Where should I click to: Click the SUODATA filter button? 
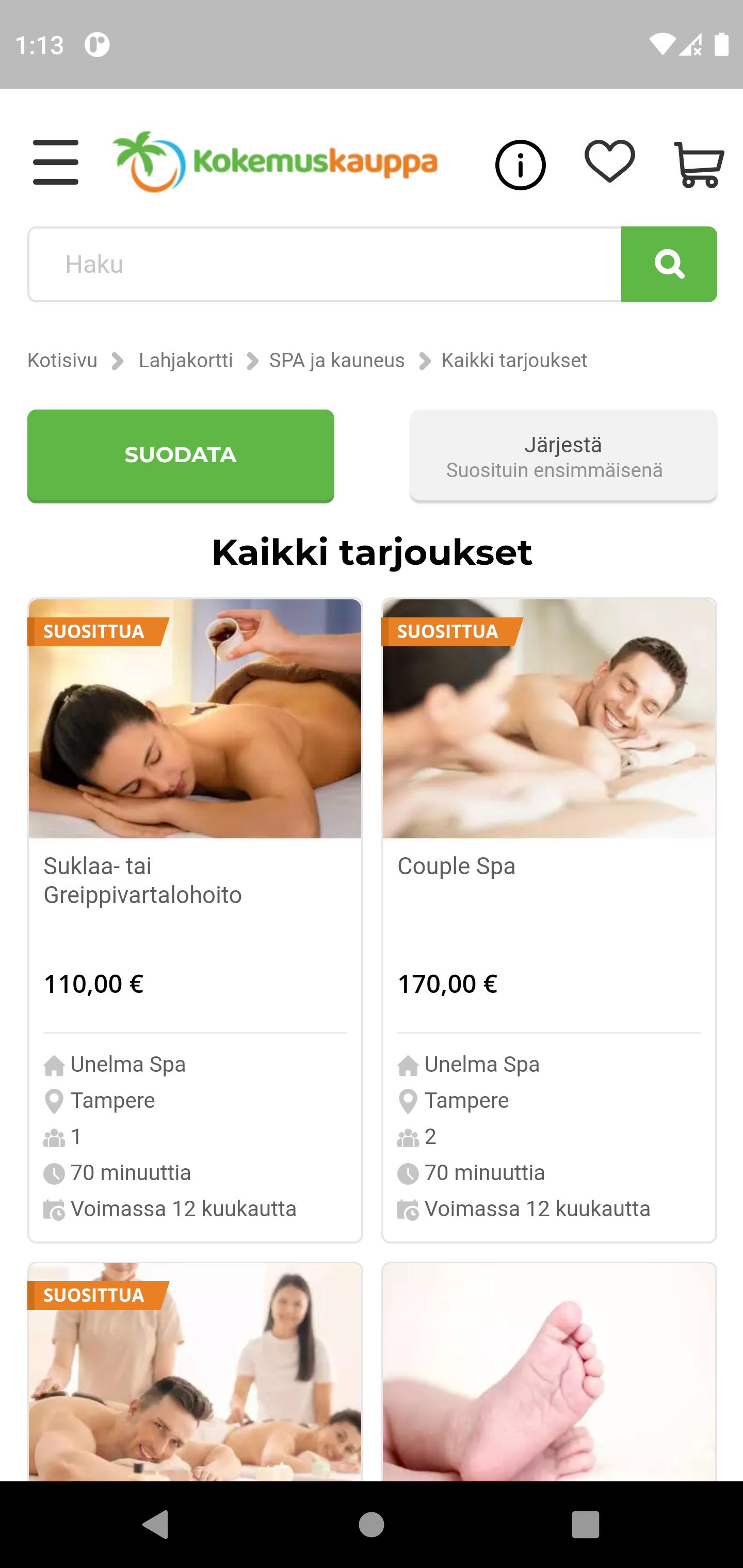click(181, 456)
